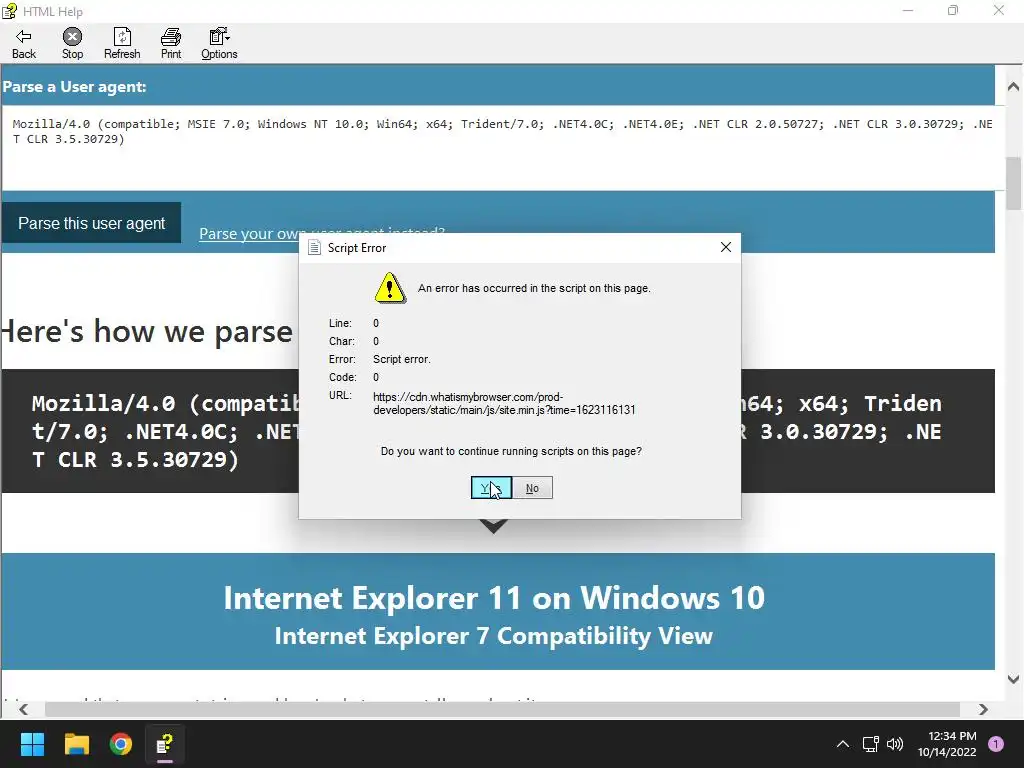Click the Internet Explorer 11 on Windows 10 heading
Image resolution: width=1024 pixels, height=768 pixels.
[494, 598]
